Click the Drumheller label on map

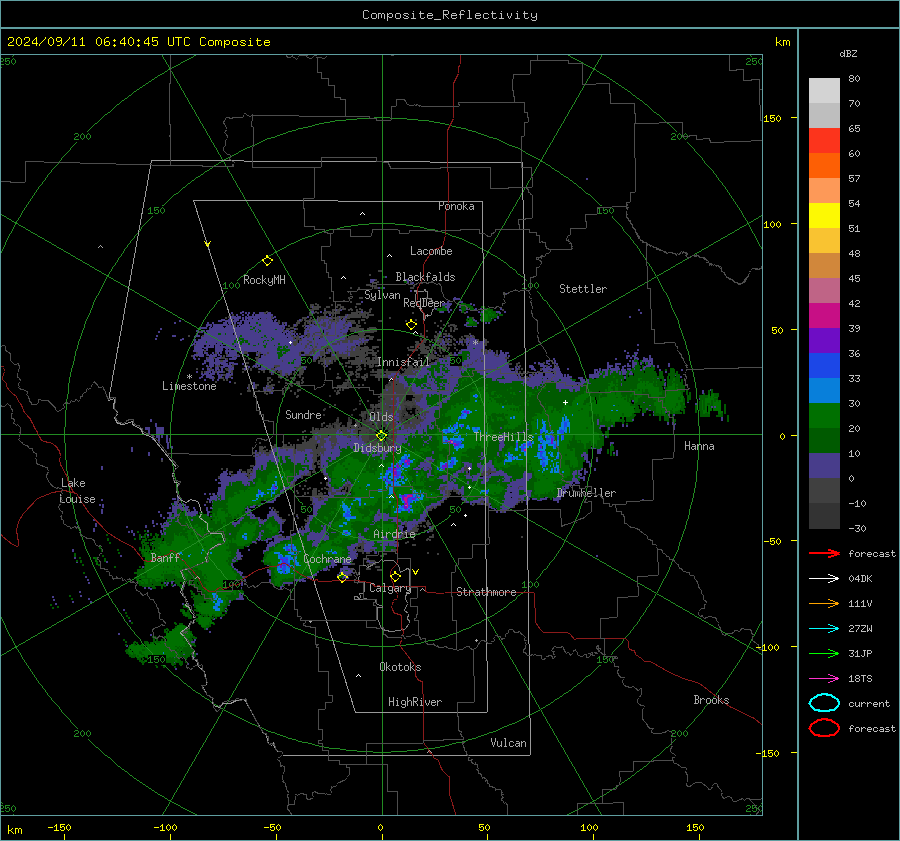pos(586,493)
